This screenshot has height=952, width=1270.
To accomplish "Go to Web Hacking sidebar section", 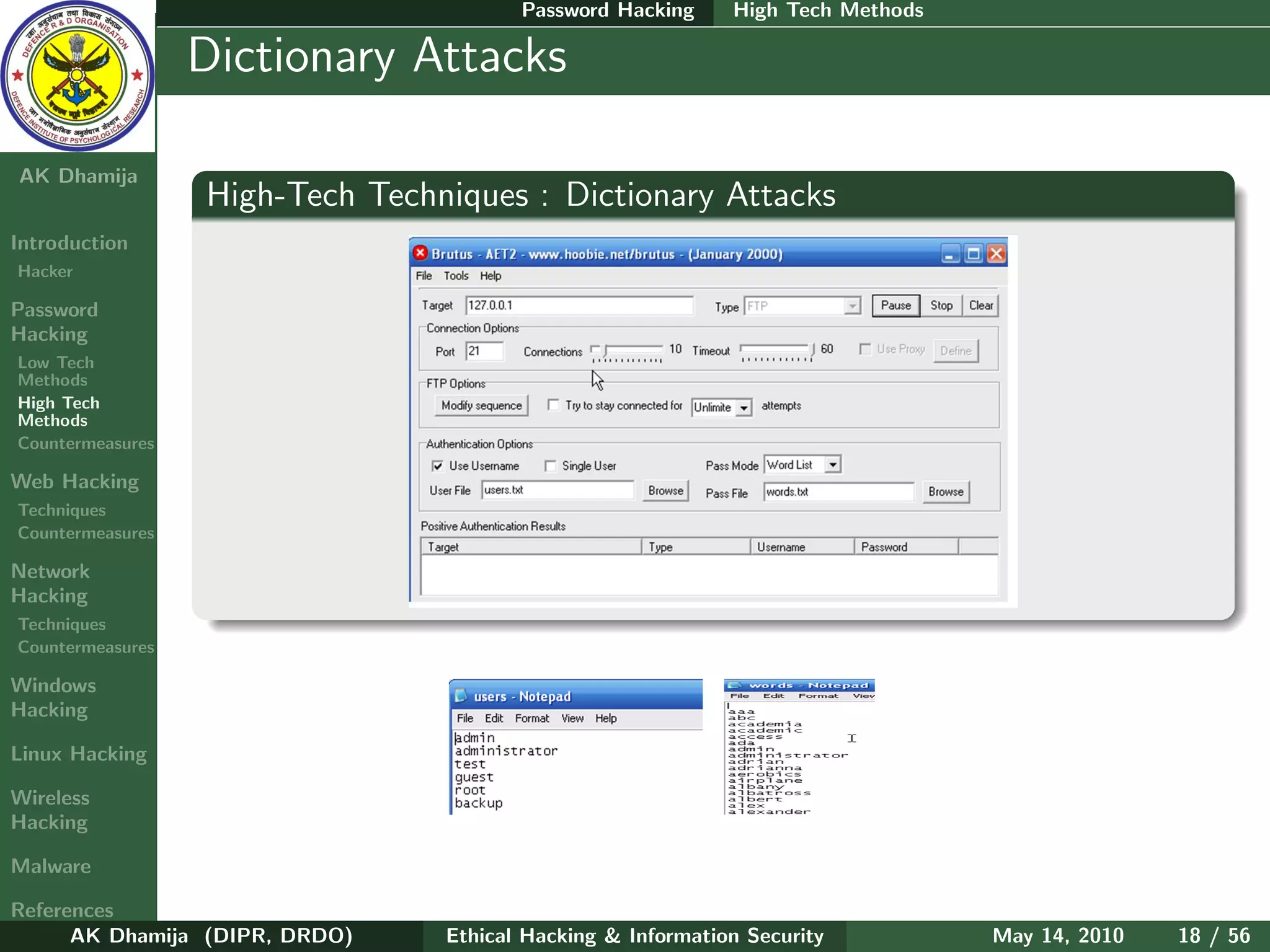I will (x=74, y=482).
